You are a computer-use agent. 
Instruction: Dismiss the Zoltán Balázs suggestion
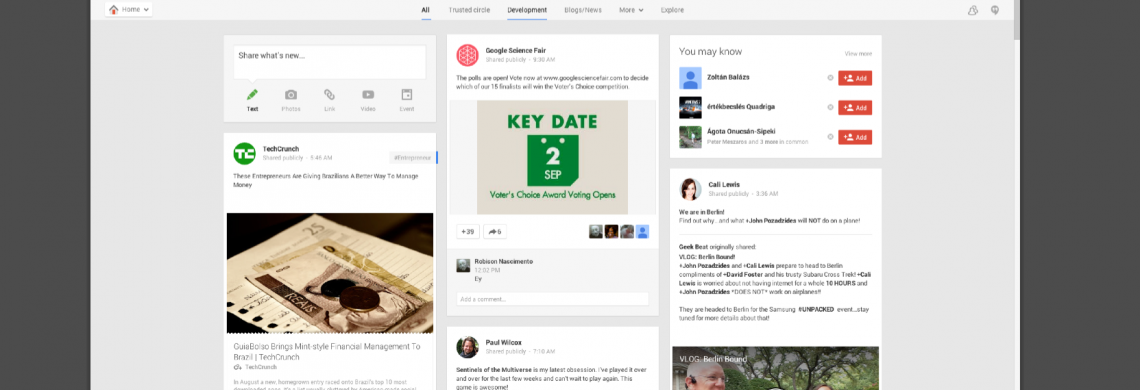830,78
